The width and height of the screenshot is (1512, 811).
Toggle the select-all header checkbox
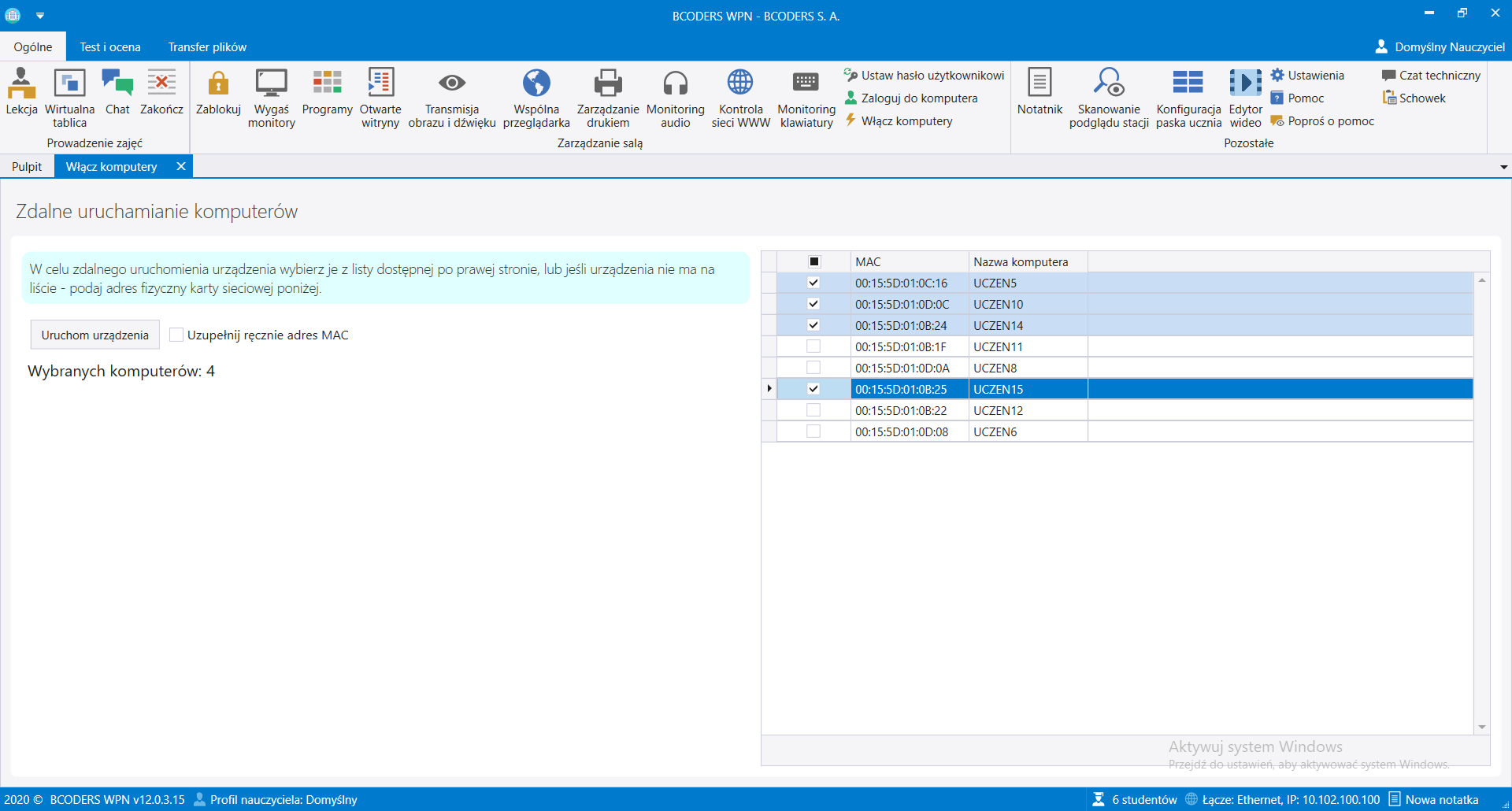click(x=814, y=261)
